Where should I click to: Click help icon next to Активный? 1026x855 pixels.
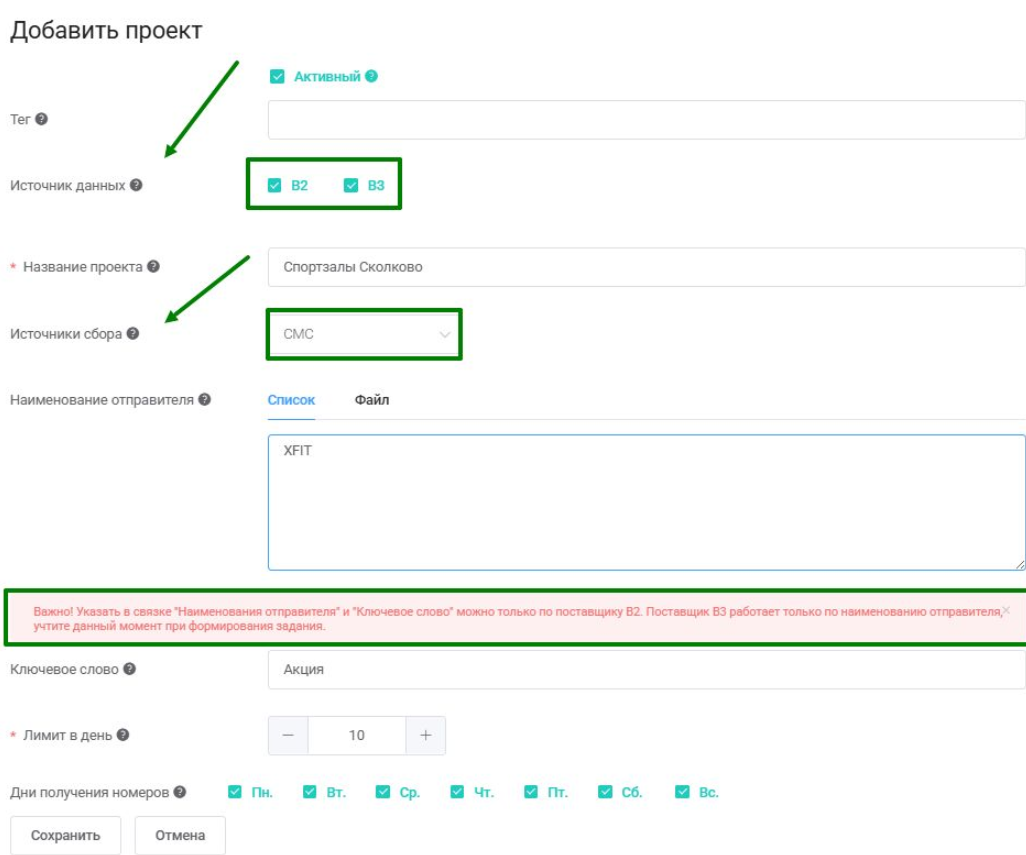[x=371, y=76]
